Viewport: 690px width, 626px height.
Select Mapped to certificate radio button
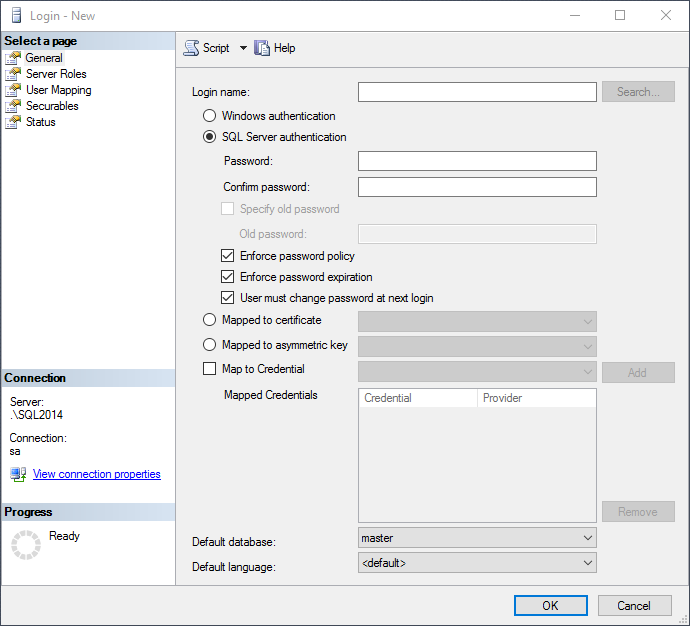(x=209, y=320)
